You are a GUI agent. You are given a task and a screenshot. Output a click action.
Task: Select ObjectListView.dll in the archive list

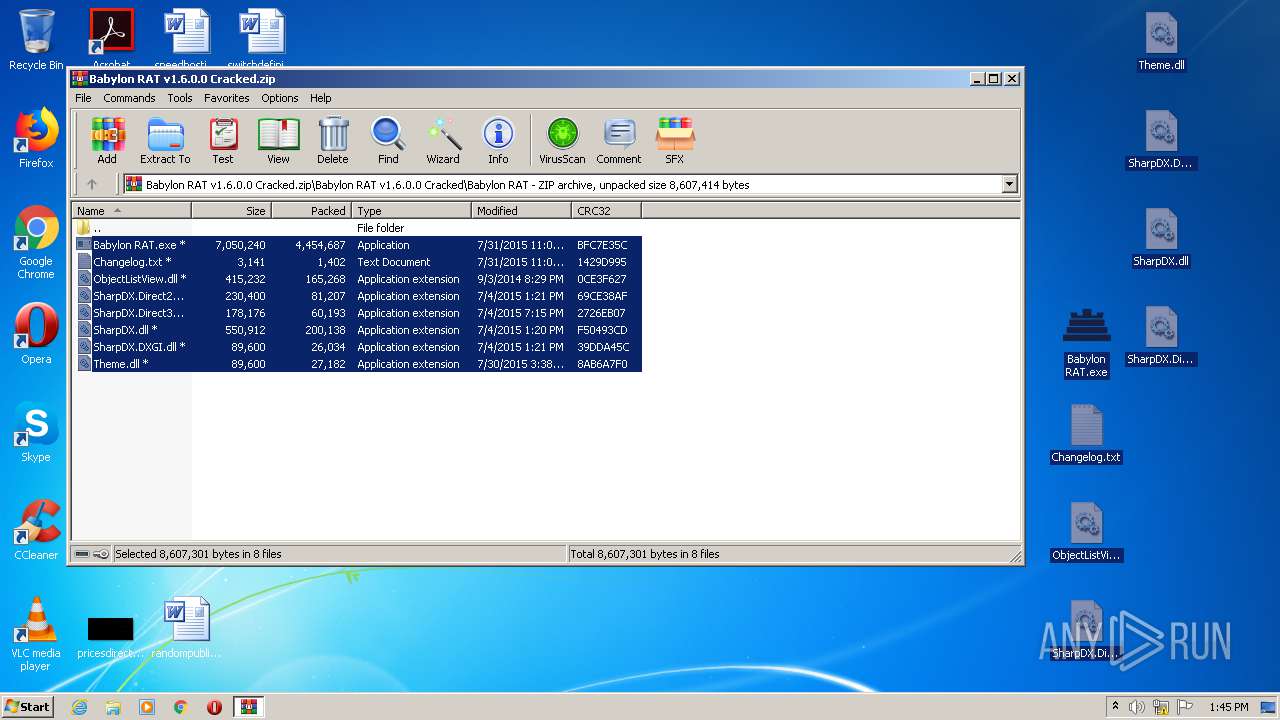[x=357, y=279]
